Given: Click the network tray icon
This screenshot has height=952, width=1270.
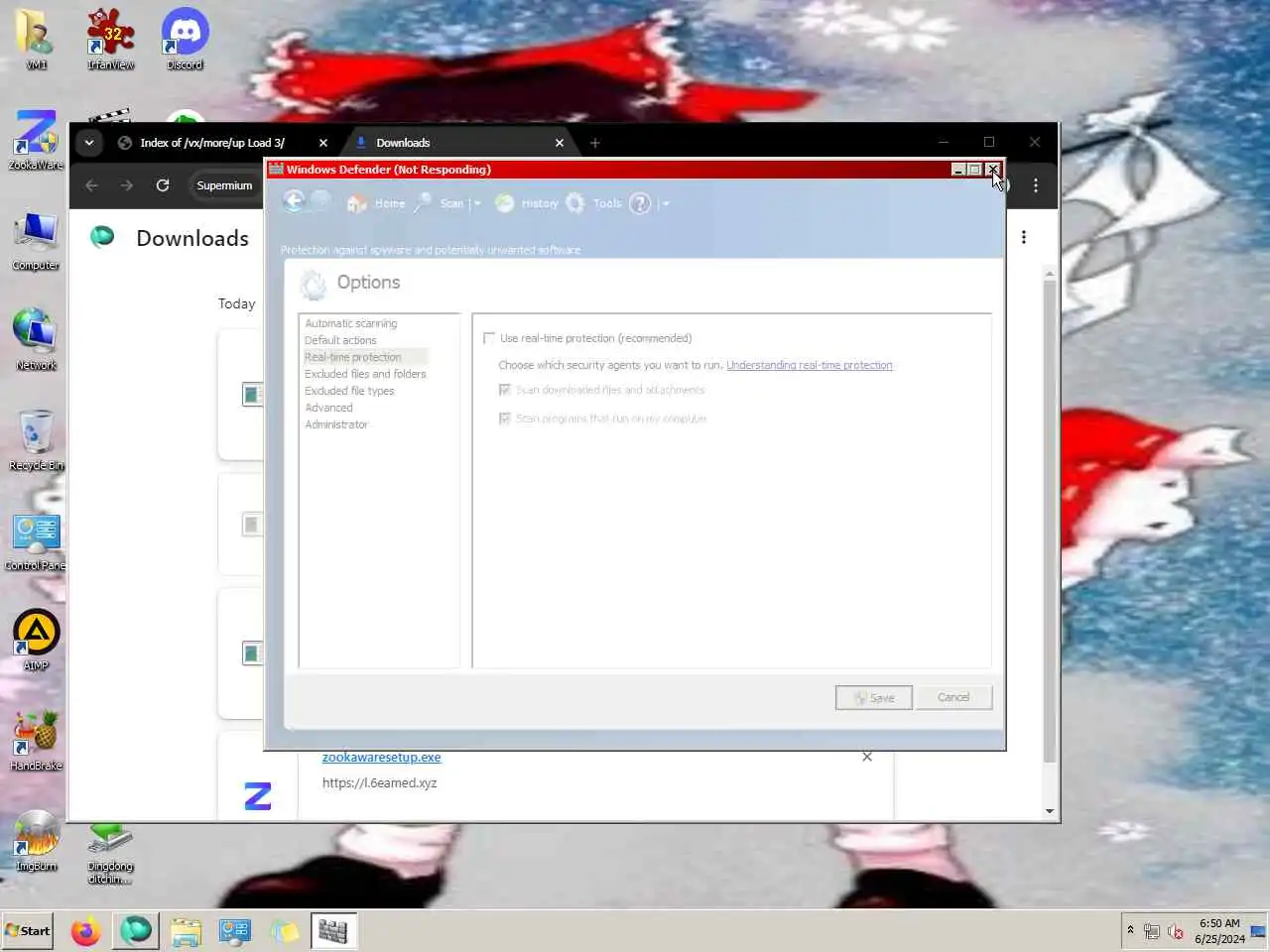Looking at the screenshot, I should coord(1152,931).
